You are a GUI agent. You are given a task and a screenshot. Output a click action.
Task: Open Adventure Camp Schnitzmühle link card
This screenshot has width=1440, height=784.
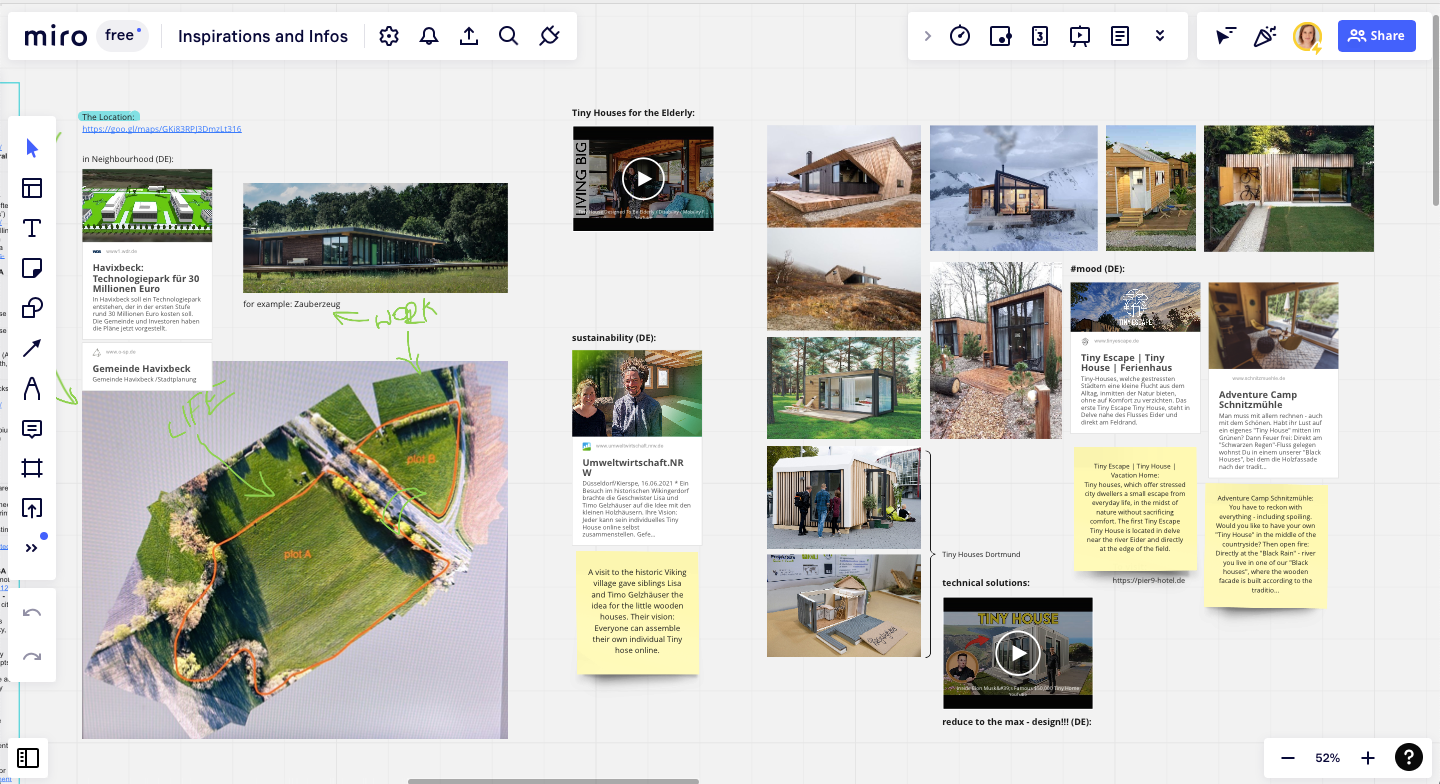(1273, 378)
